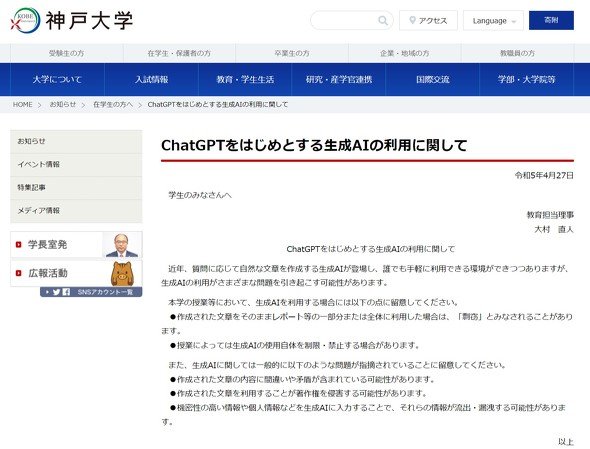The height and width of the screenshot is (449, 590).
Task: Click the red arrow icon beside 広報活動
Action: pos(18,273)
